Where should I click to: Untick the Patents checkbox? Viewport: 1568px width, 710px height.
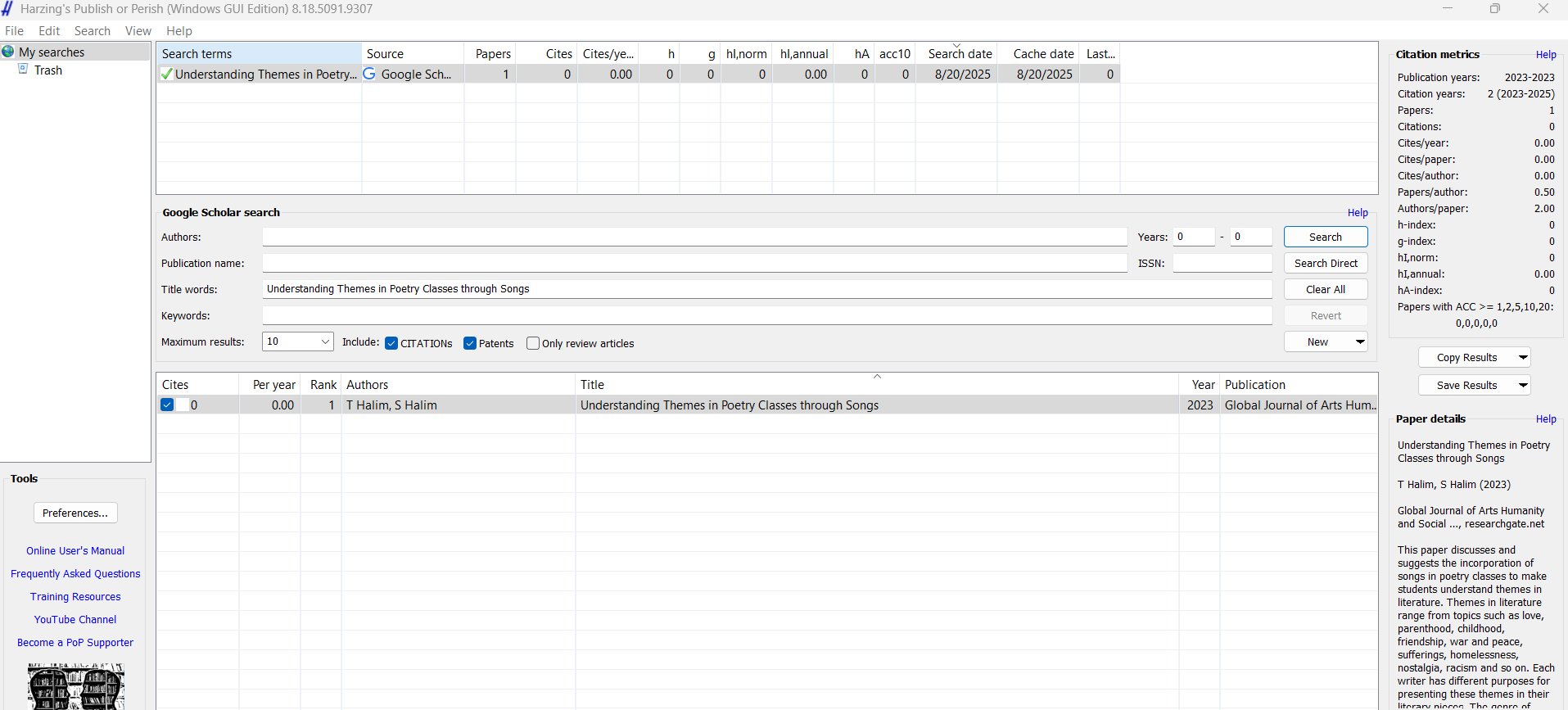pos(470,343)
